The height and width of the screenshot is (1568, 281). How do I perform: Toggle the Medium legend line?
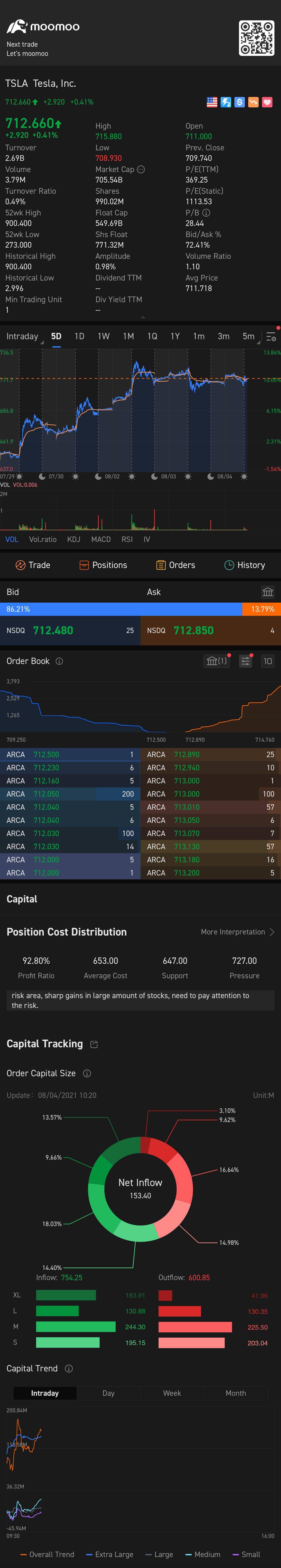click(x=203, y=1555)
